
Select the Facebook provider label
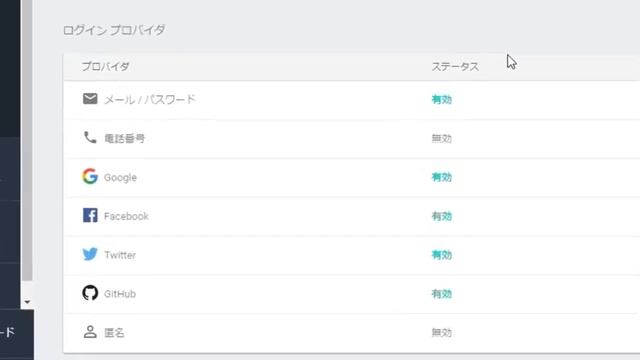click(126, 216)
